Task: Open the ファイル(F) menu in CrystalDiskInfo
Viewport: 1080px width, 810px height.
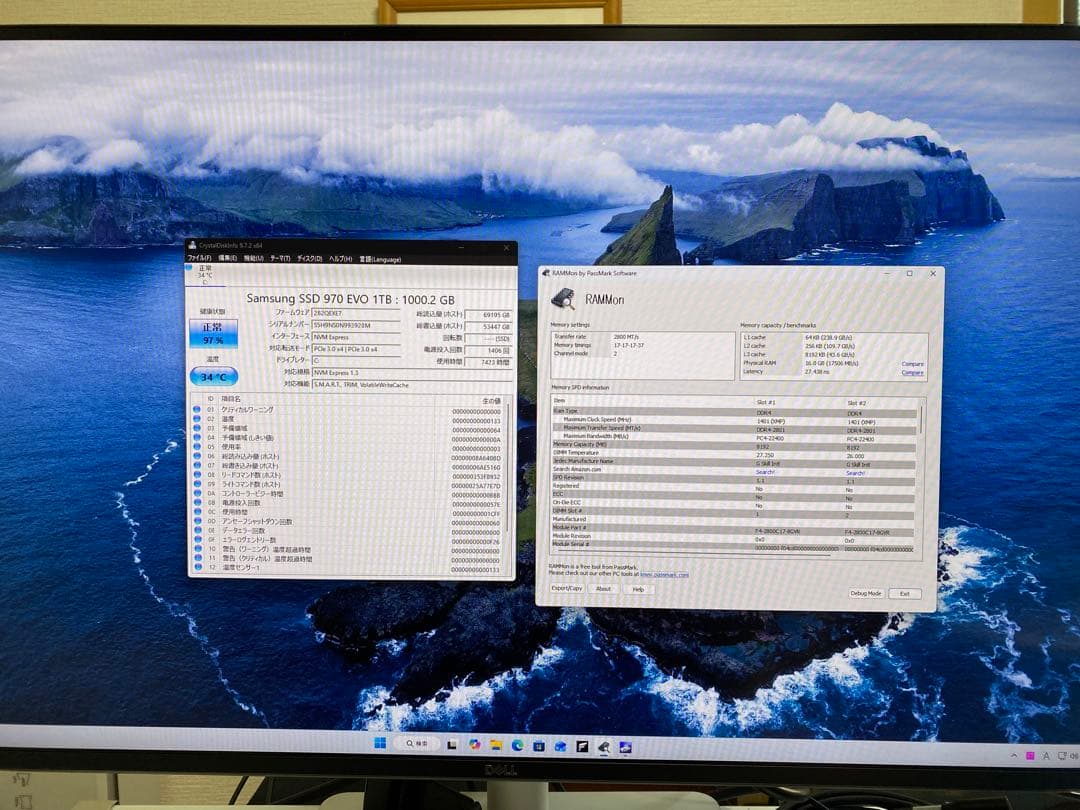Action: (199, 258)
